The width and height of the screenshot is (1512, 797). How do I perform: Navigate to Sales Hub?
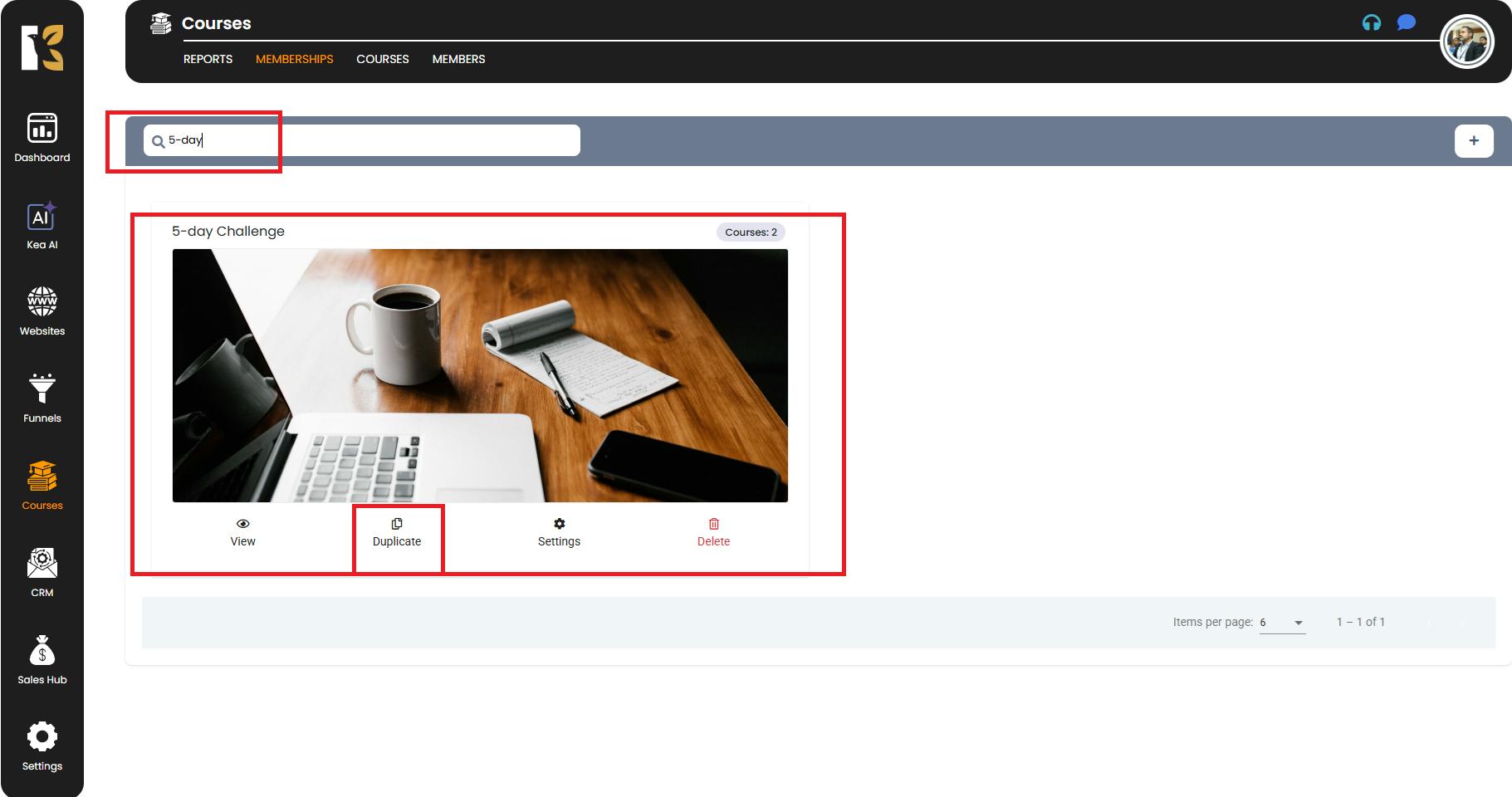[42, 660]
